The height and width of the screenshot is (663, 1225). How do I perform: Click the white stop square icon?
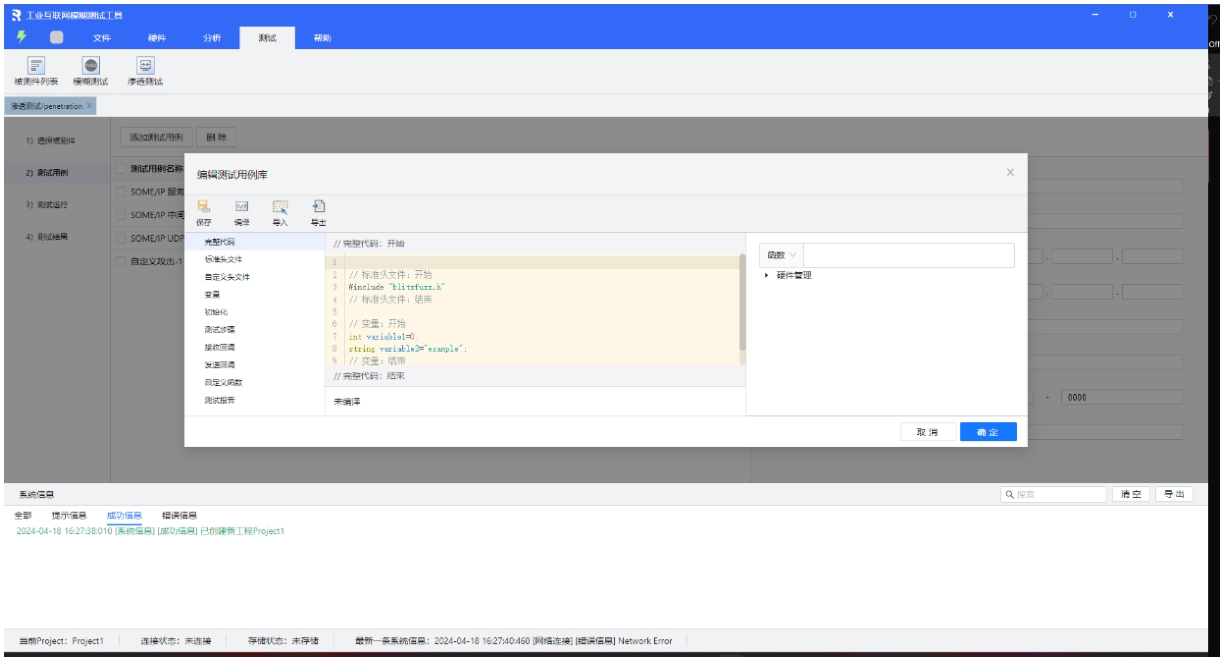[57, 38]
